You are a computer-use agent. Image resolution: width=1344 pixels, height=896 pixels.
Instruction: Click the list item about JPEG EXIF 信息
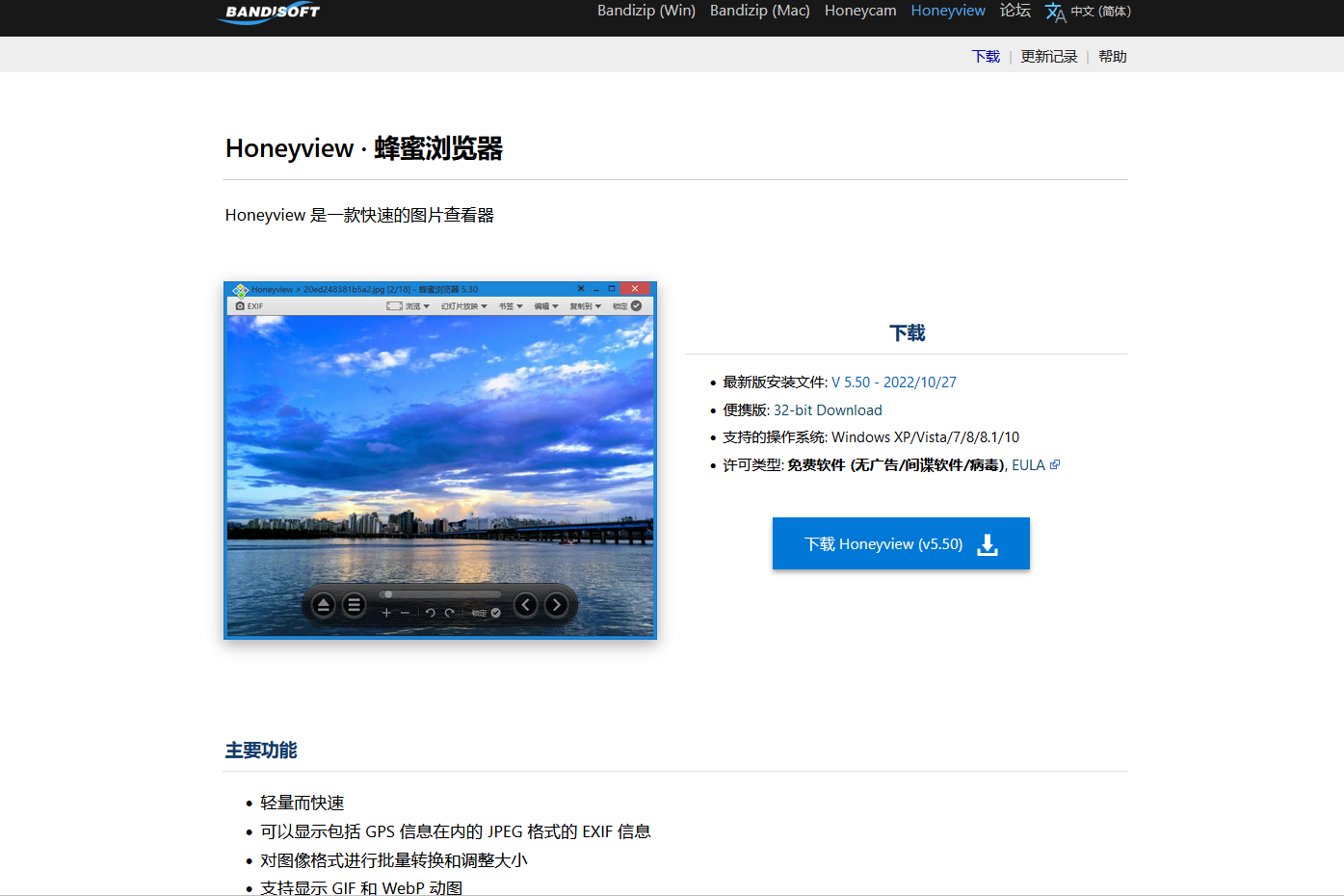456,831
